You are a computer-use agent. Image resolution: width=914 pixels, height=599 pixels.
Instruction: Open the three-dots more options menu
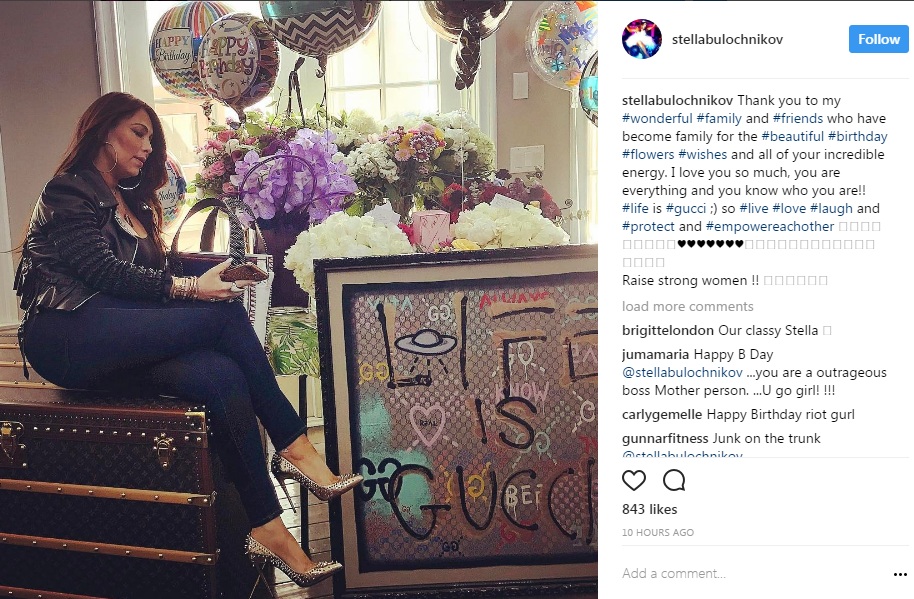(900, 575)
